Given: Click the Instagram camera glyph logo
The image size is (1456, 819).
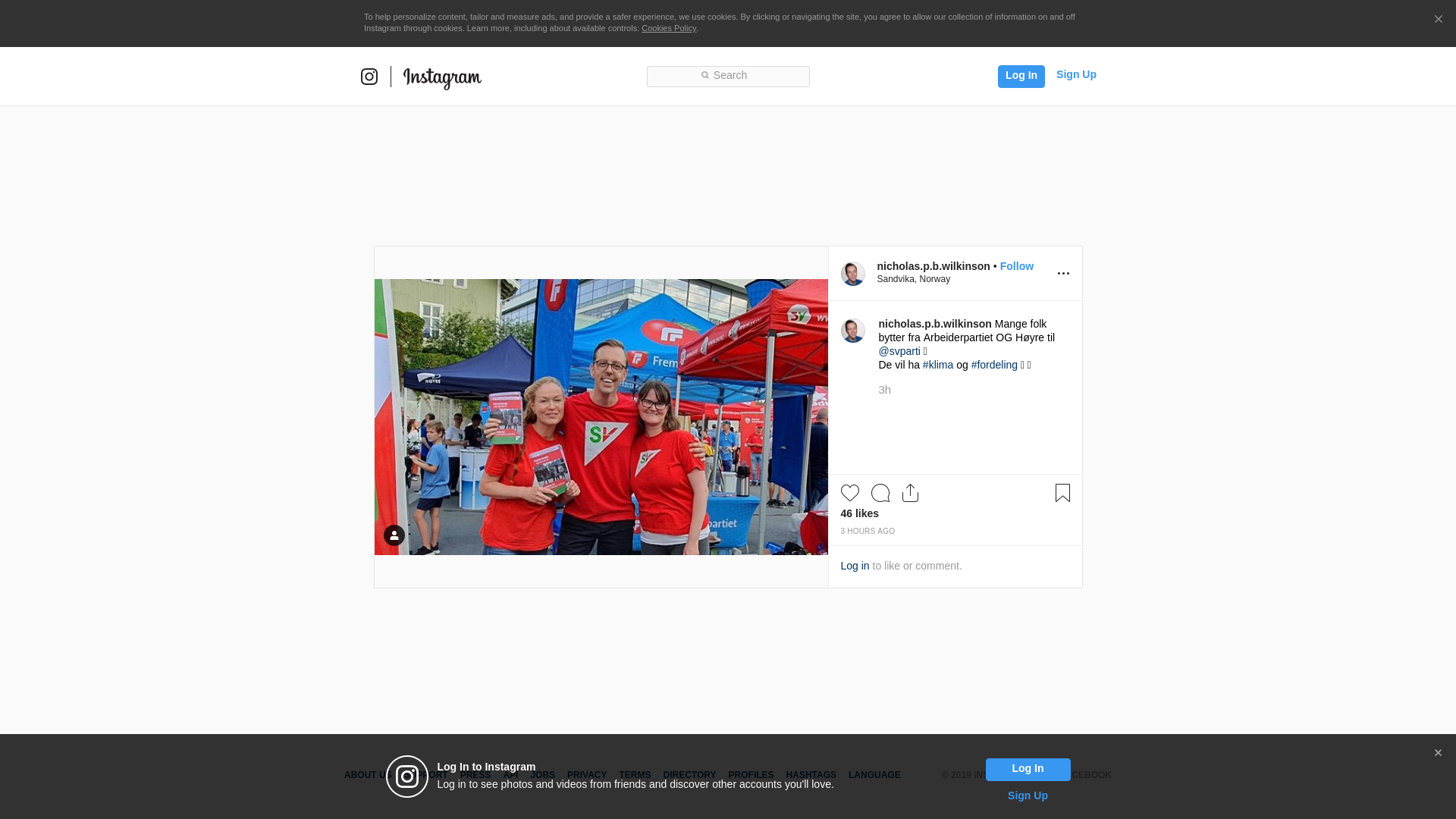Looking at the screenshot, I should 369,77.
